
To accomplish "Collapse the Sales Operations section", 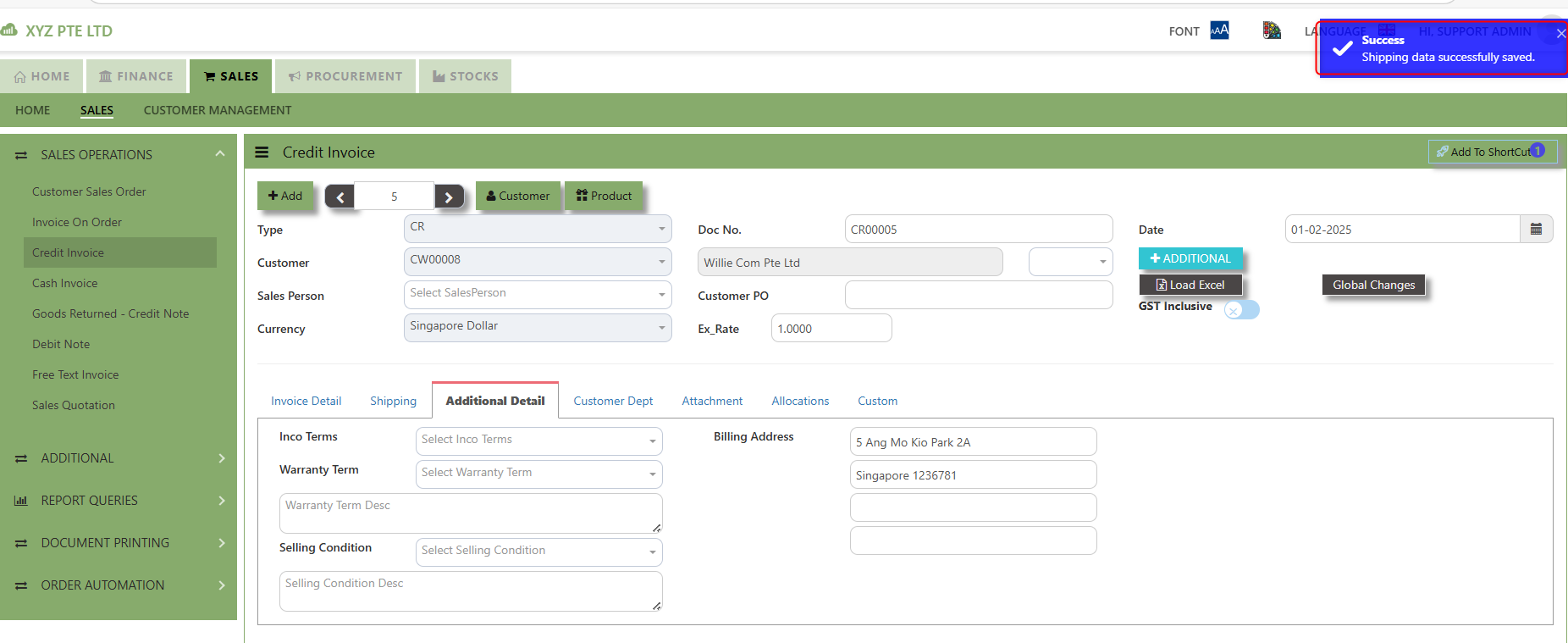I will click(220, 154).
